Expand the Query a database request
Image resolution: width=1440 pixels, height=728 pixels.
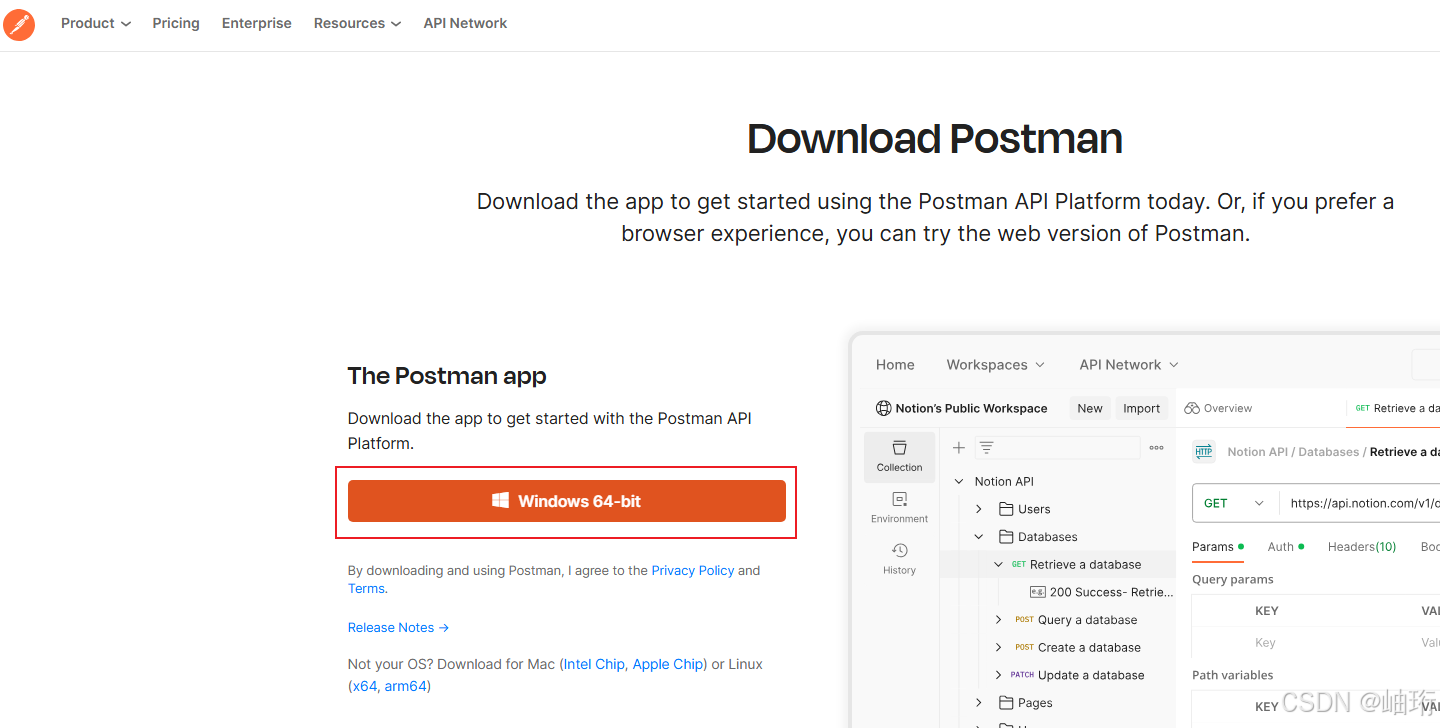pyautogui.click(x=998, y=620)
